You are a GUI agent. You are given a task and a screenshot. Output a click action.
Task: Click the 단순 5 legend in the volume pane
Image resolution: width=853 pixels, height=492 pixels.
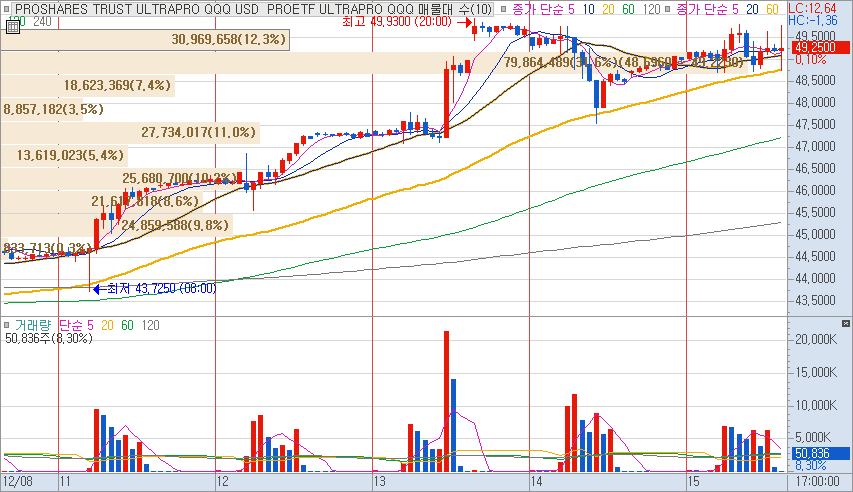tap(76, 325)
